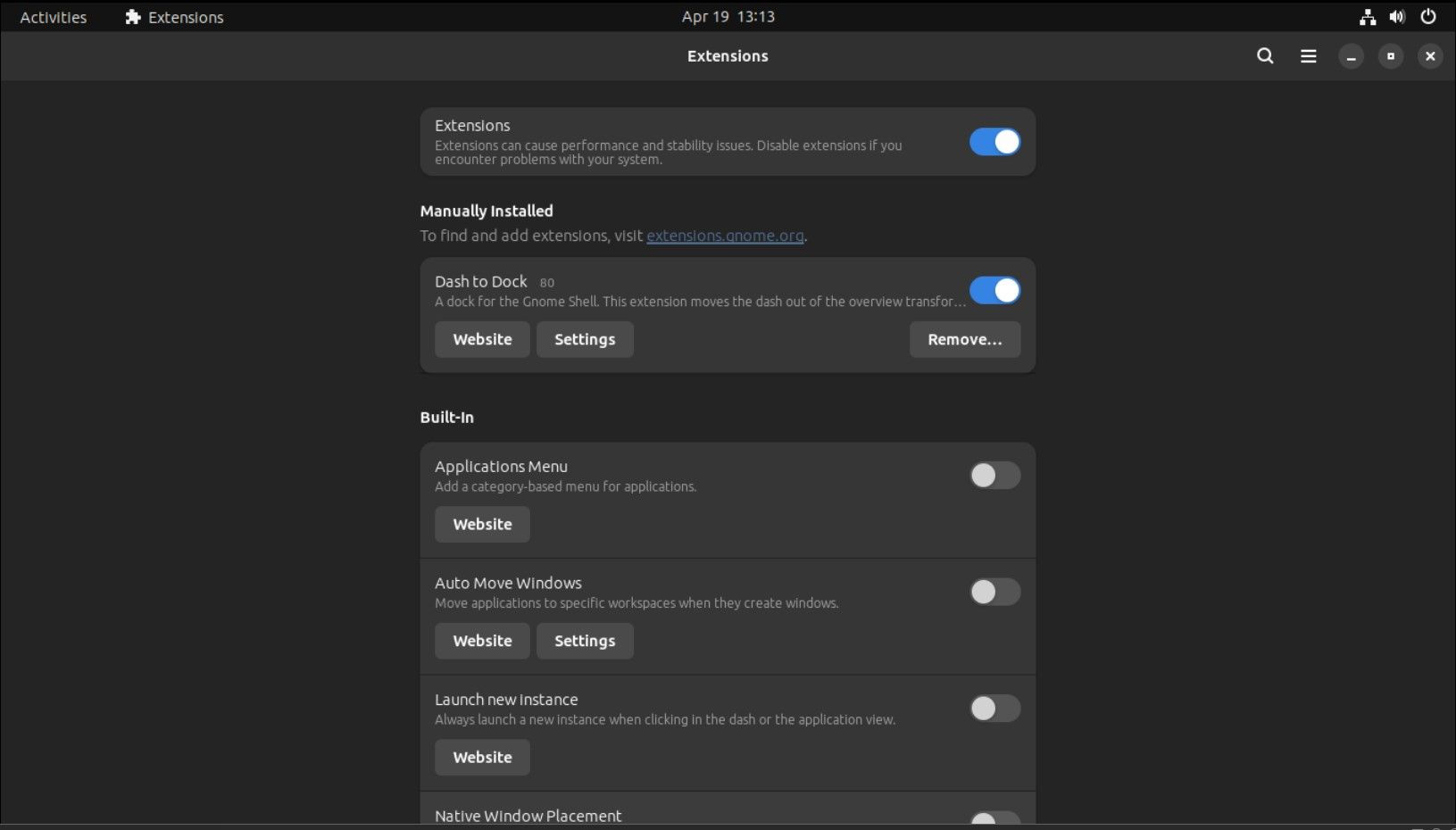The height and width of the screenshot is (830, 1456).
Task: Visit the extensions.gnome.org link
Action: 724,236
